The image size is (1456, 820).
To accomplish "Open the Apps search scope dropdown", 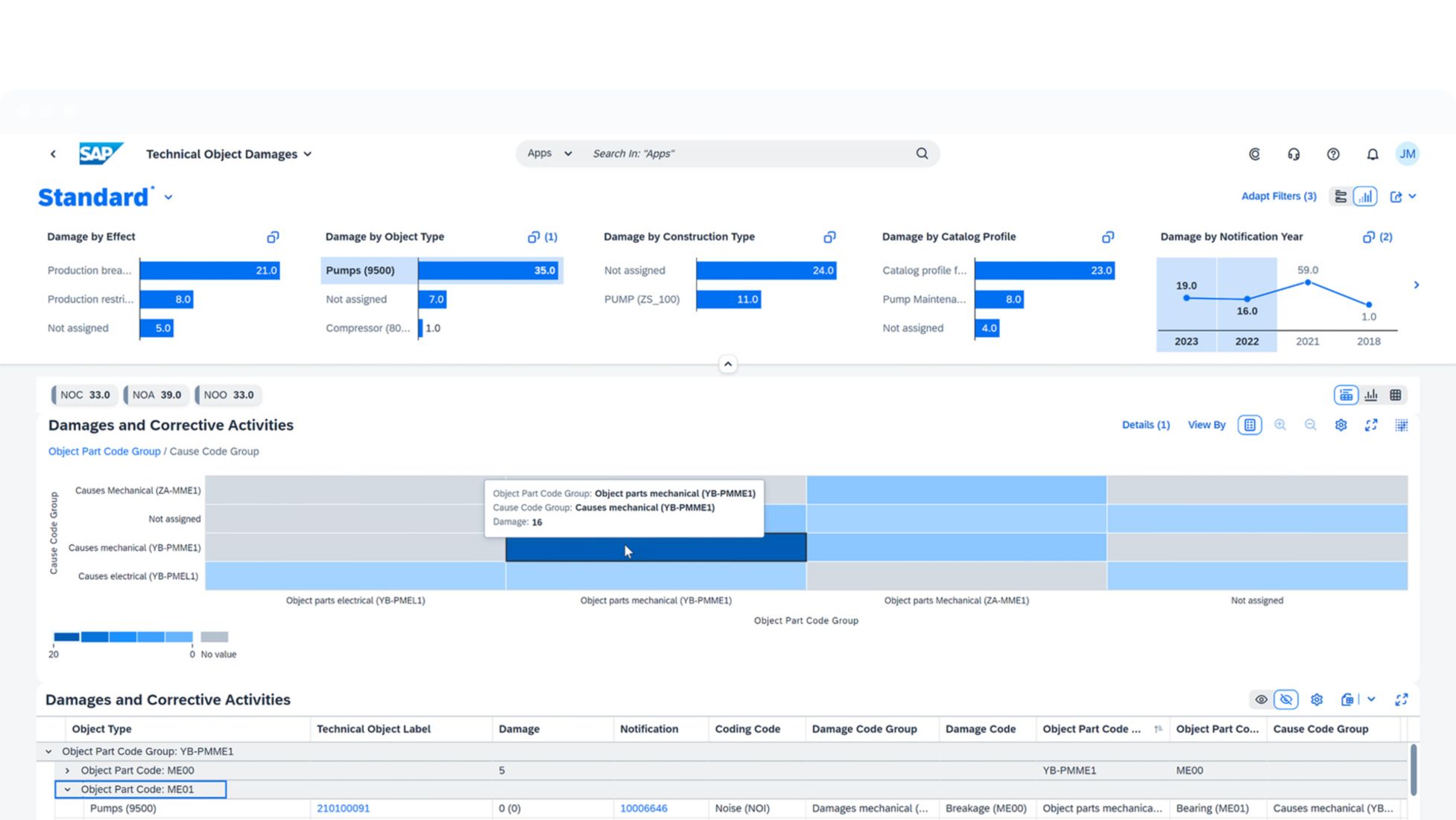I will (x=549, y=154).
